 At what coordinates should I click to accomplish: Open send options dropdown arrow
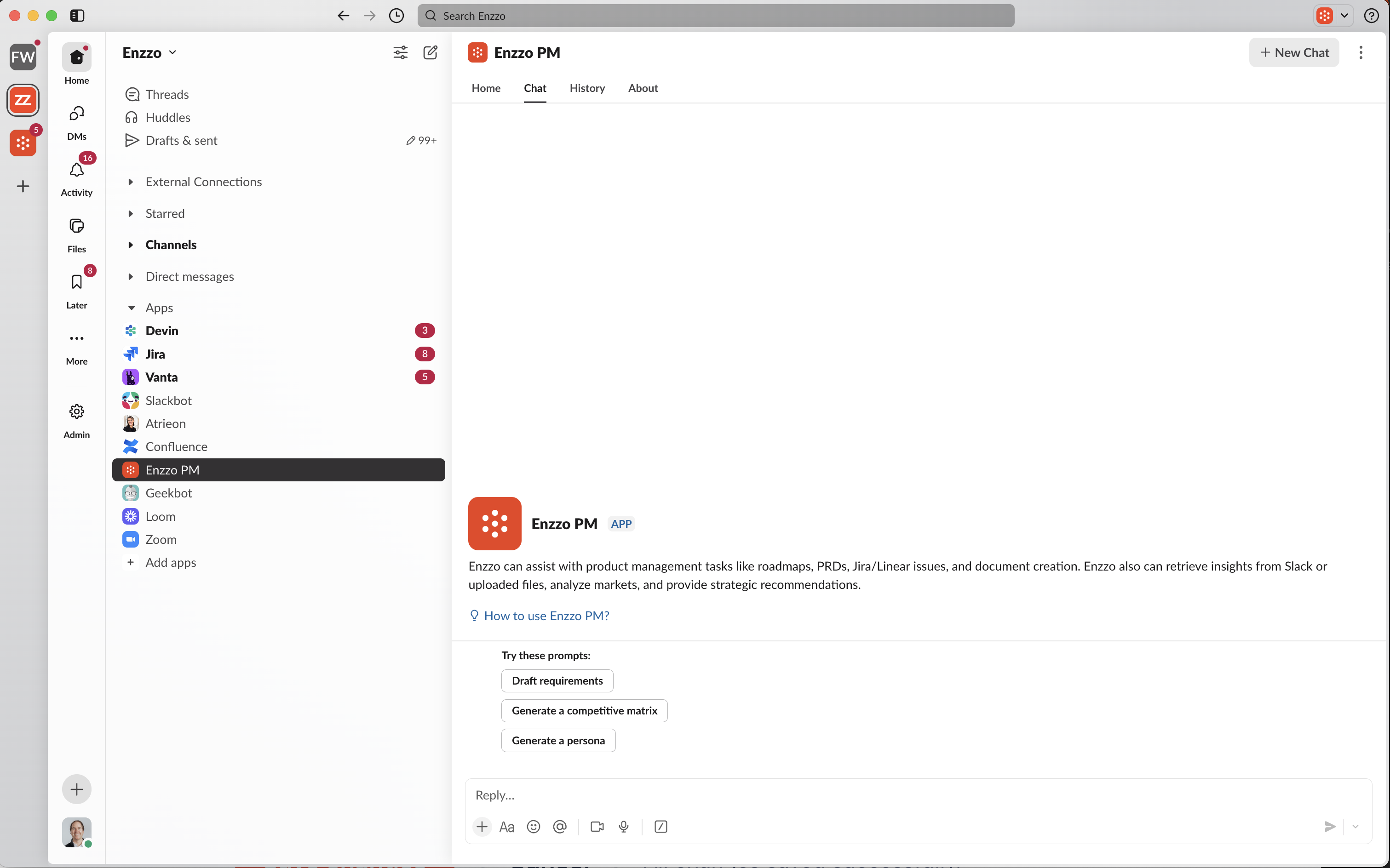point(1355,827)
